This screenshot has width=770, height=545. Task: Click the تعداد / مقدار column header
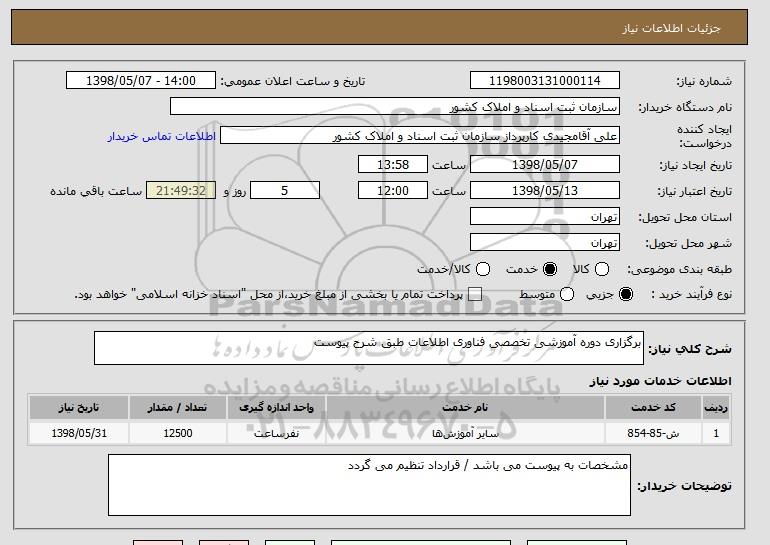pos(178,408)
